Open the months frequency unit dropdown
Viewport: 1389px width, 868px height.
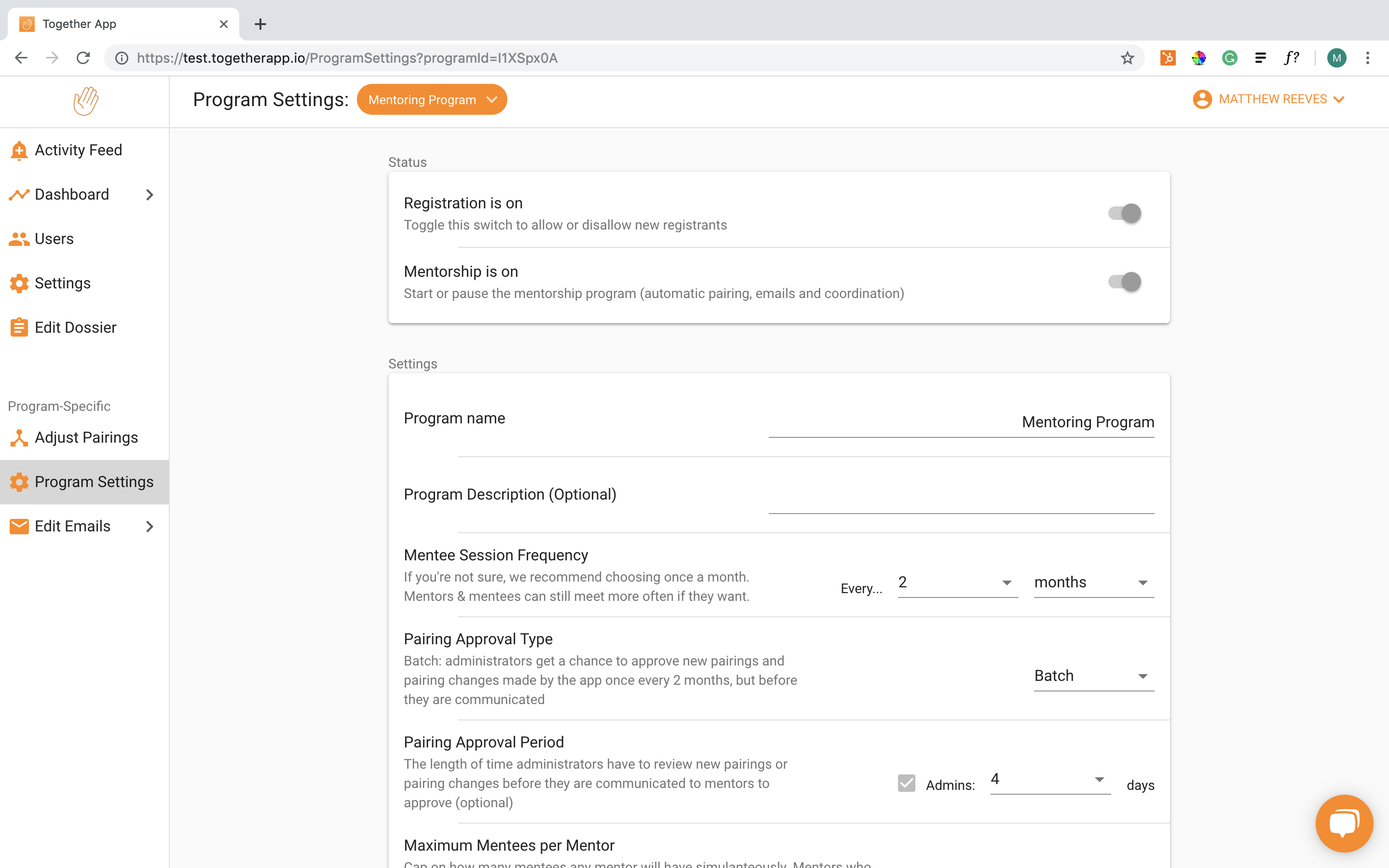point(1093,583)
